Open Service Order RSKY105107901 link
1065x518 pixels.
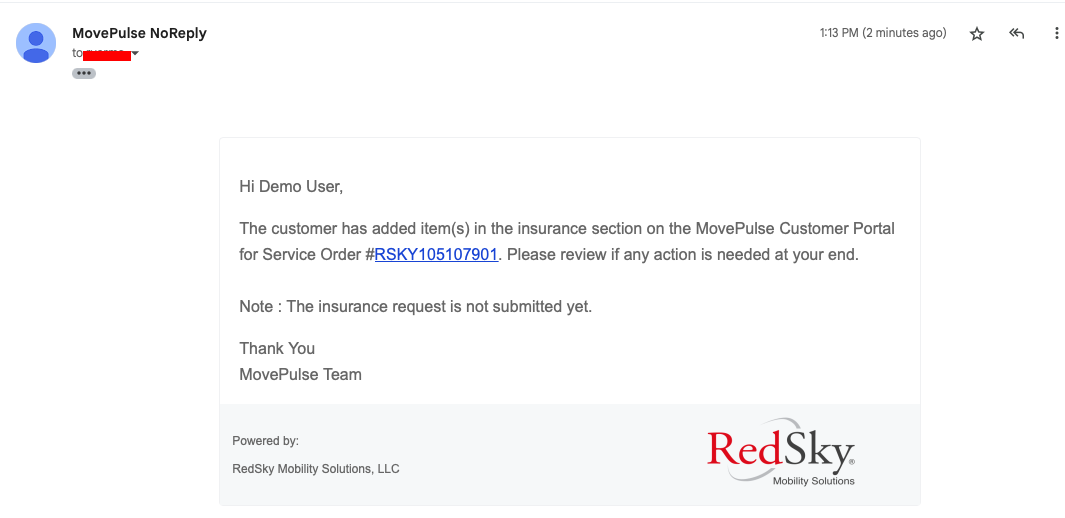[x=436, y=255]
